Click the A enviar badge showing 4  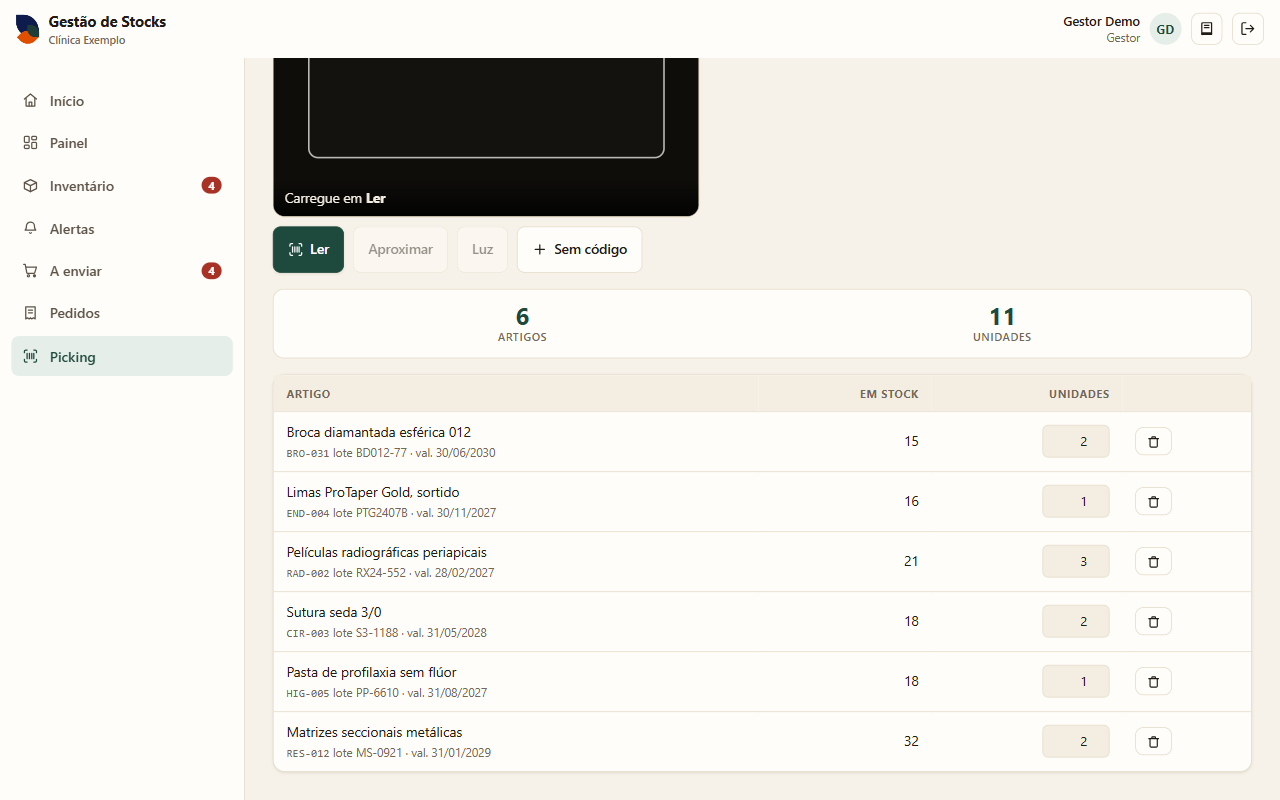coord(211,271)
